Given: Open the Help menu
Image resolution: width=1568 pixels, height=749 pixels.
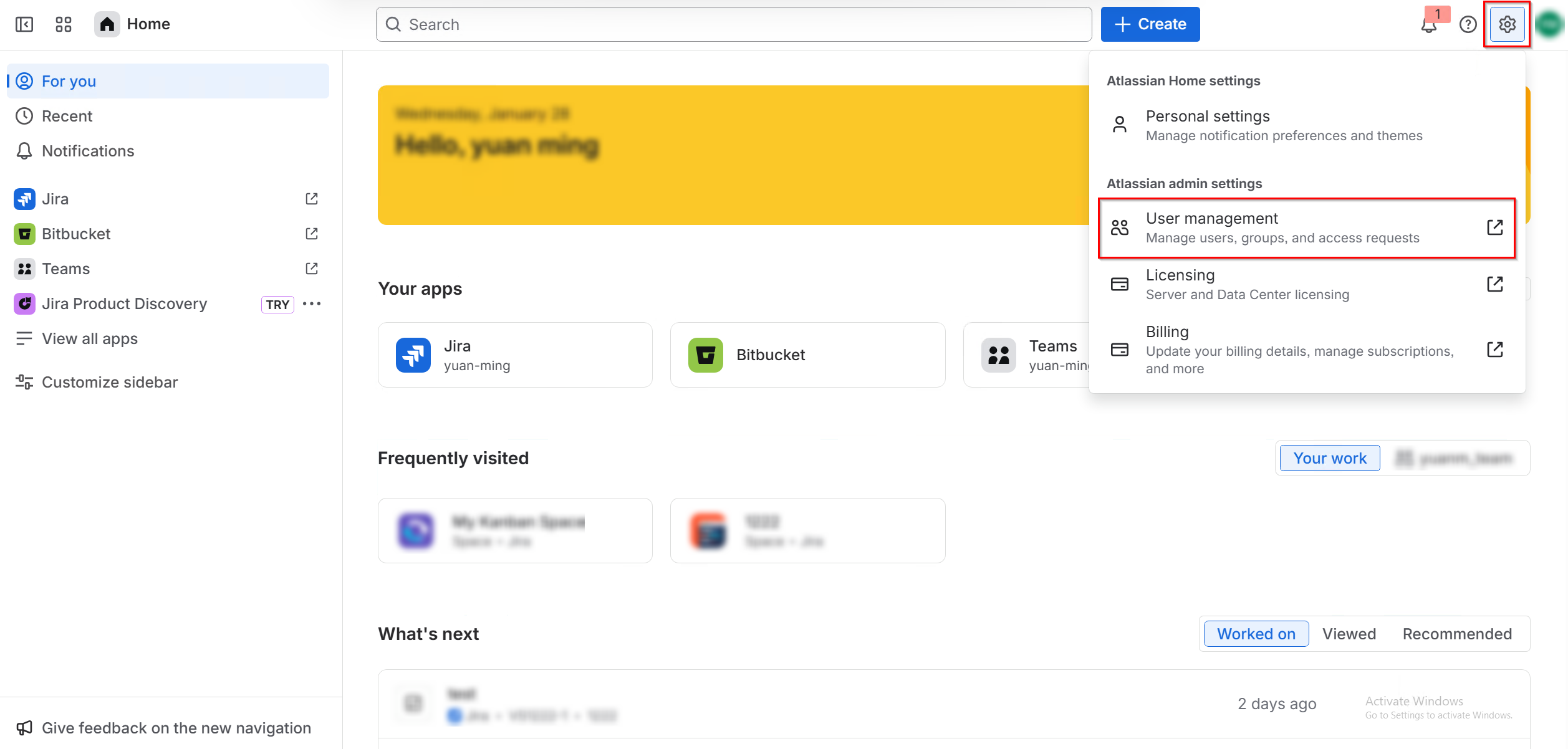Looking at the screenshot, I should (1468, 24).
